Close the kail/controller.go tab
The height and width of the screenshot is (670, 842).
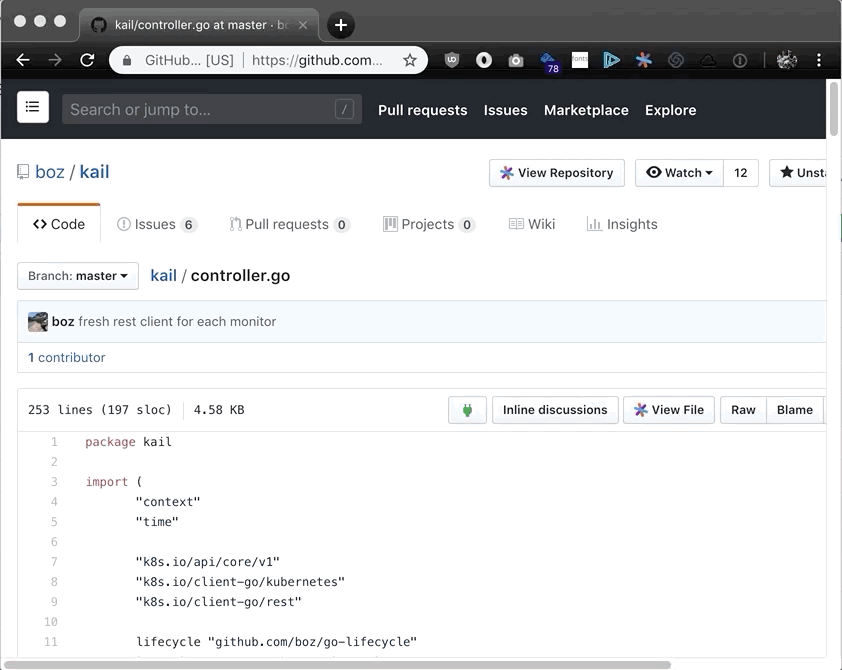pos(303,25)
